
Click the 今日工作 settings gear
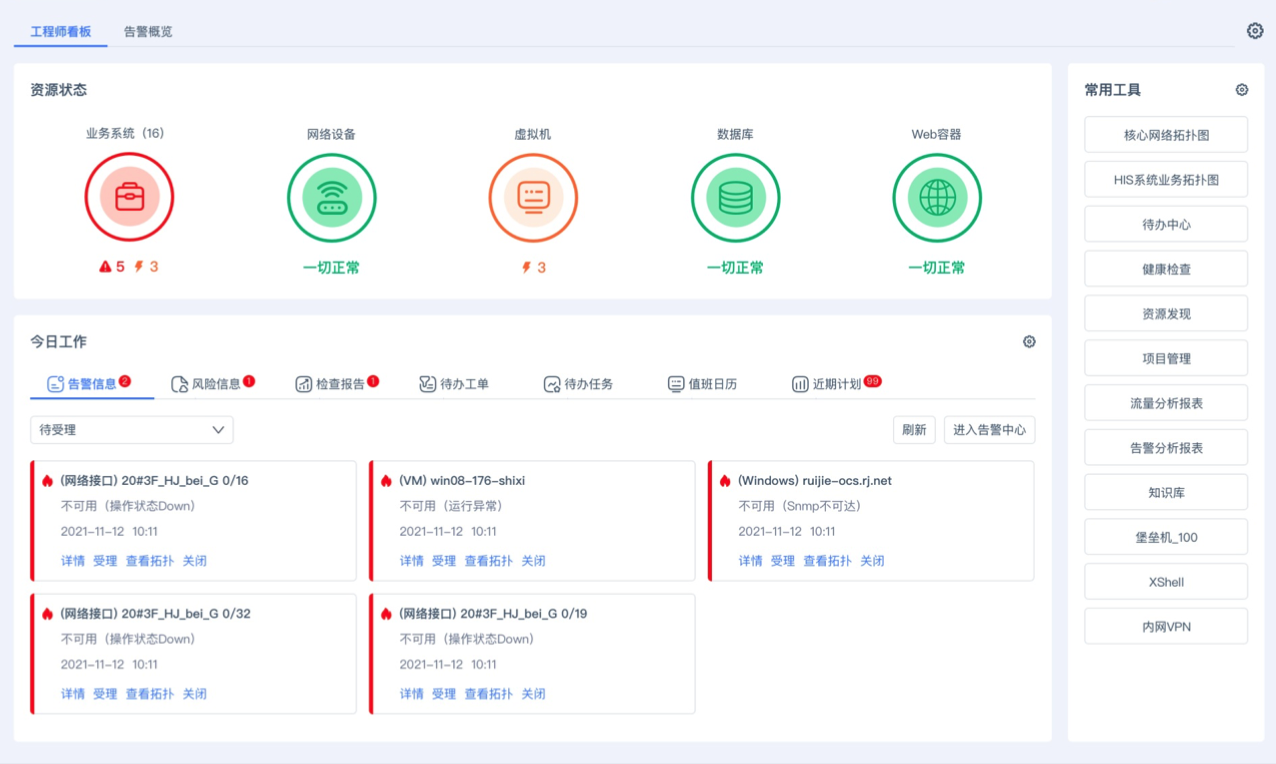pos(1029,342)
